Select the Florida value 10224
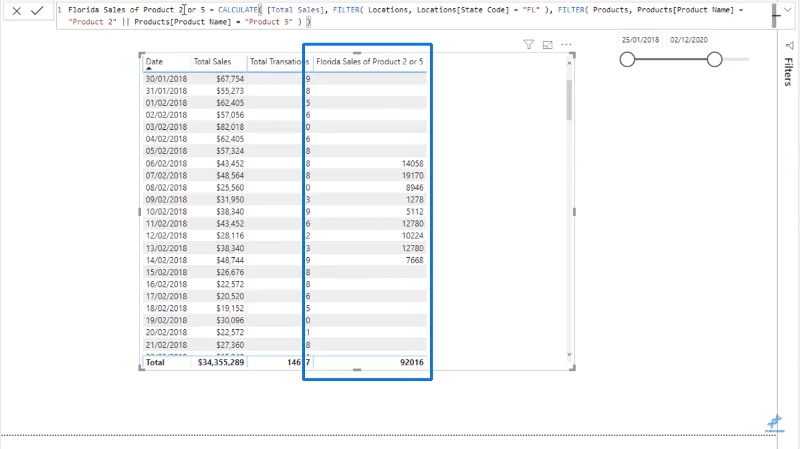This screenshot has width=800, height=449. (412, 236)
